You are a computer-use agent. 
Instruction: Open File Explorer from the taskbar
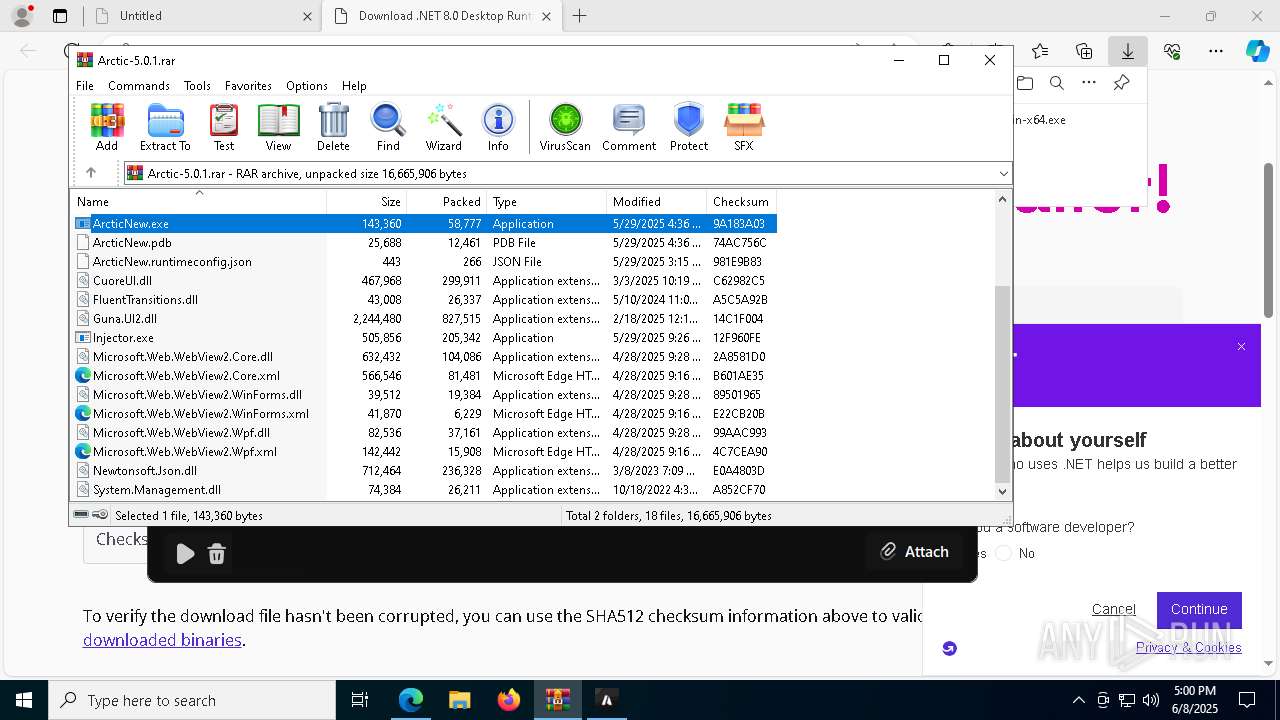tap(460, 700)
